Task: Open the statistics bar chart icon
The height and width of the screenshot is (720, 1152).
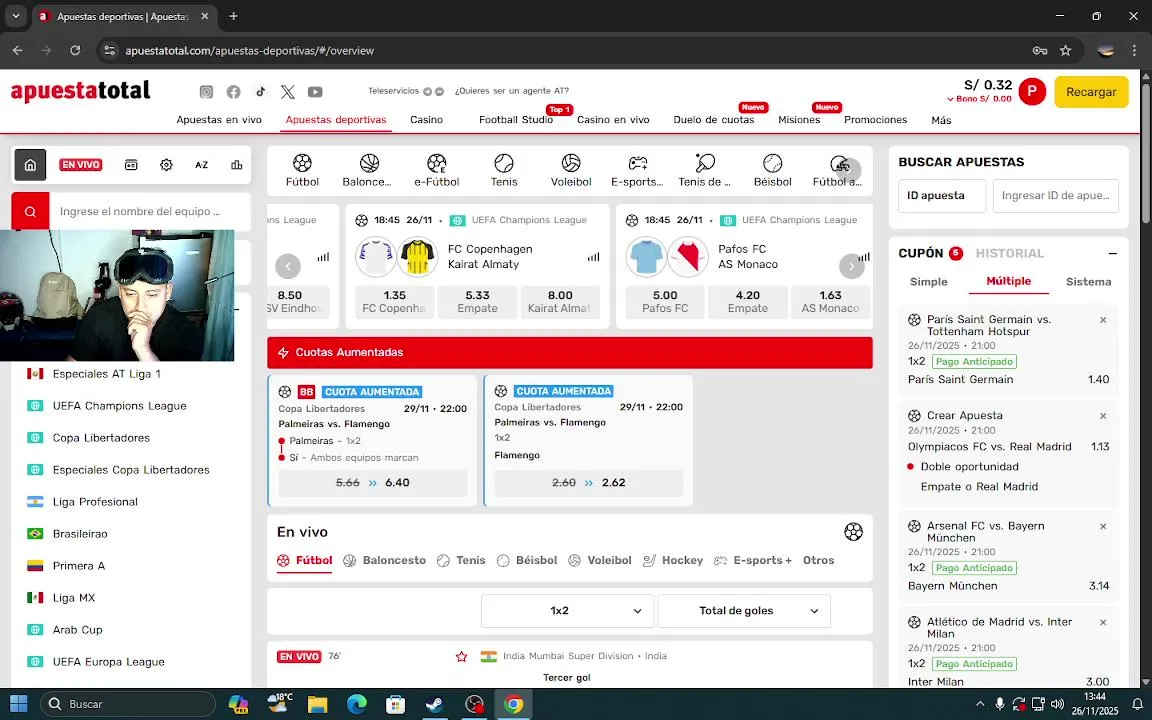Action: (x=237, y=165)
